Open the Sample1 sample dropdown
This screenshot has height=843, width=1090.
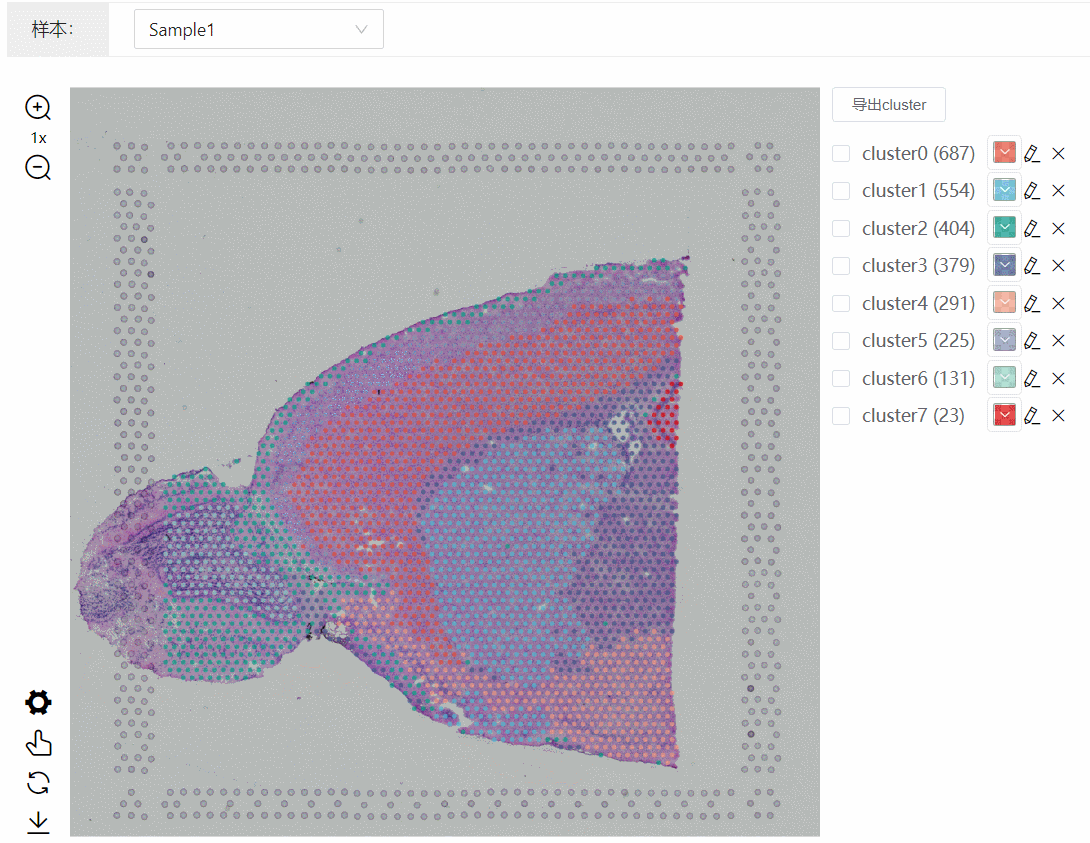coord(258,30)
